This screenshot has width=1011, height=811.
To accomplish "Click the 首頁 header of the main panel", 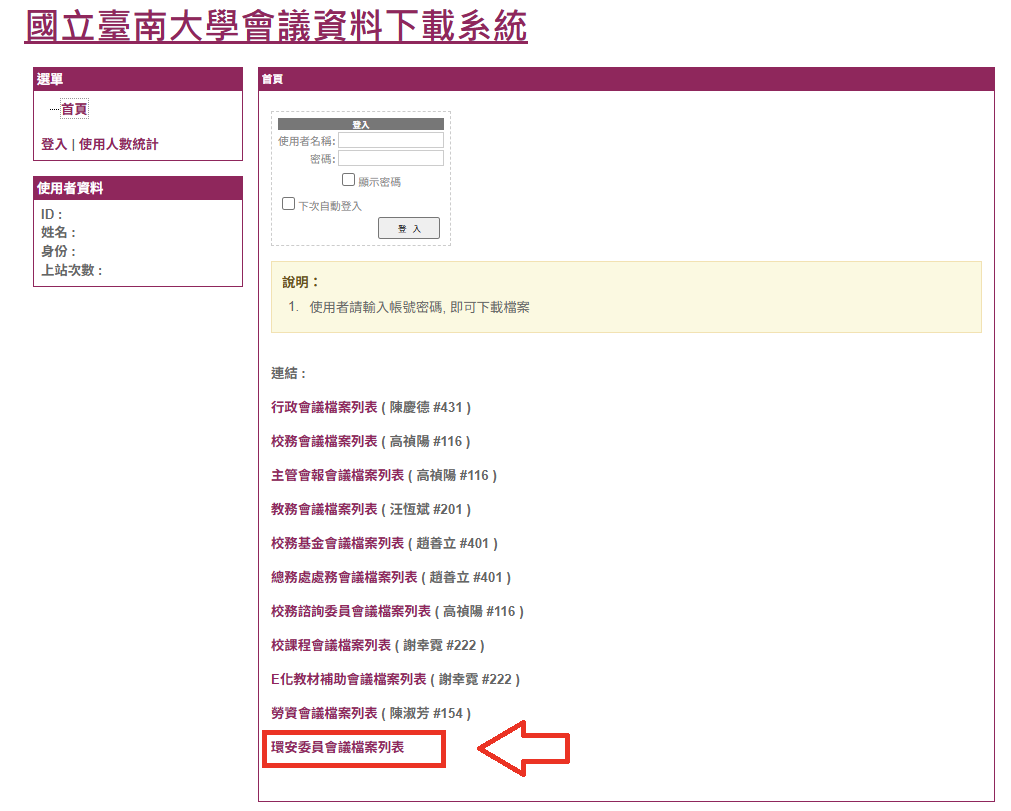I will click(x=626, y=79).
